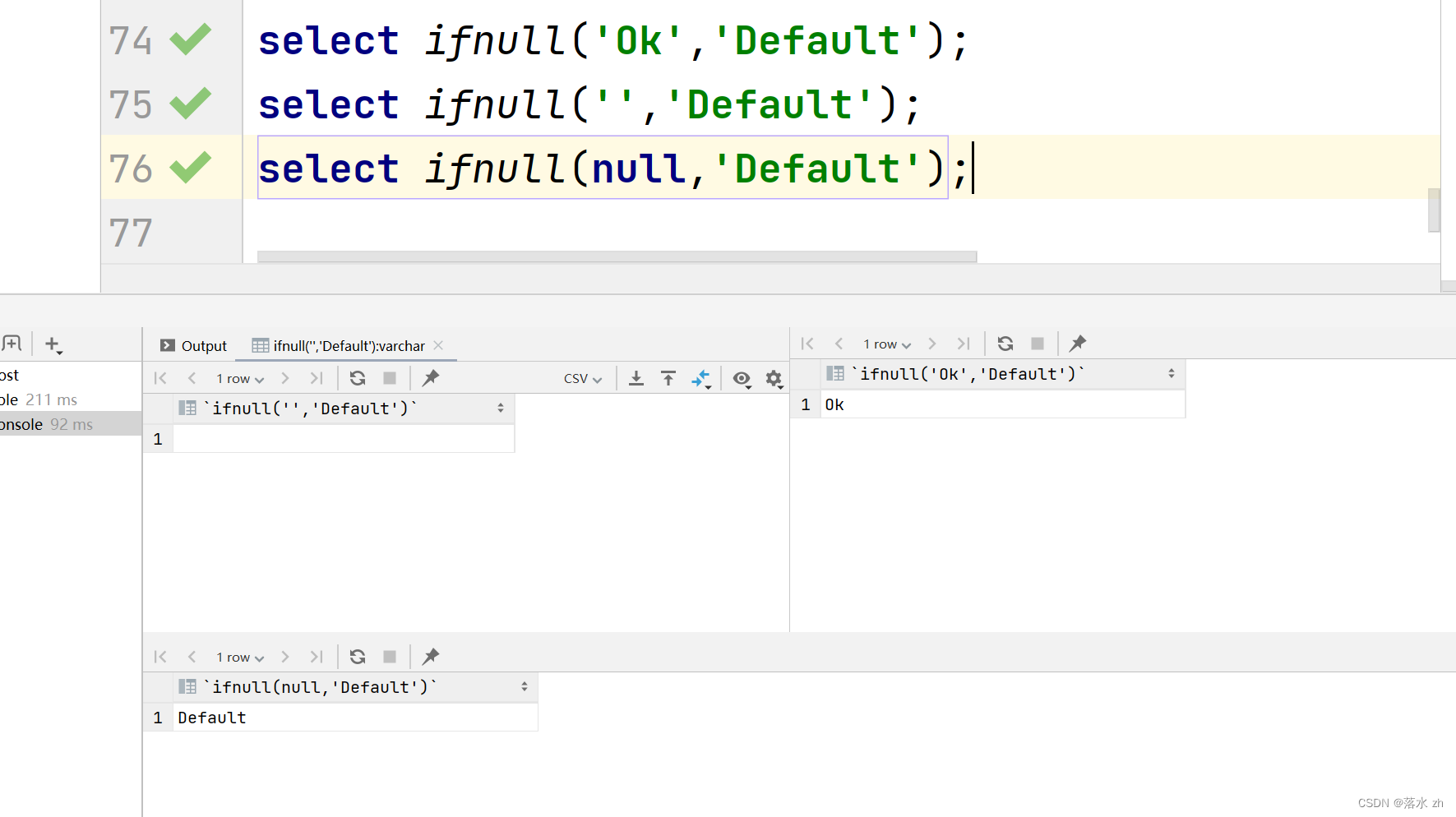Open the CSV export format dropdown
The width and height of the screenshot is (1456, 817).
pos(583,379)
